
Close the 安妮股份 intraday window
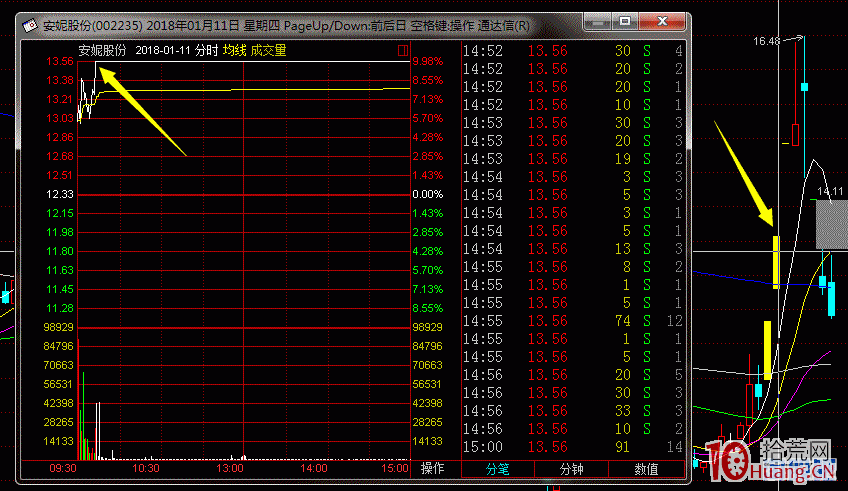662,22
